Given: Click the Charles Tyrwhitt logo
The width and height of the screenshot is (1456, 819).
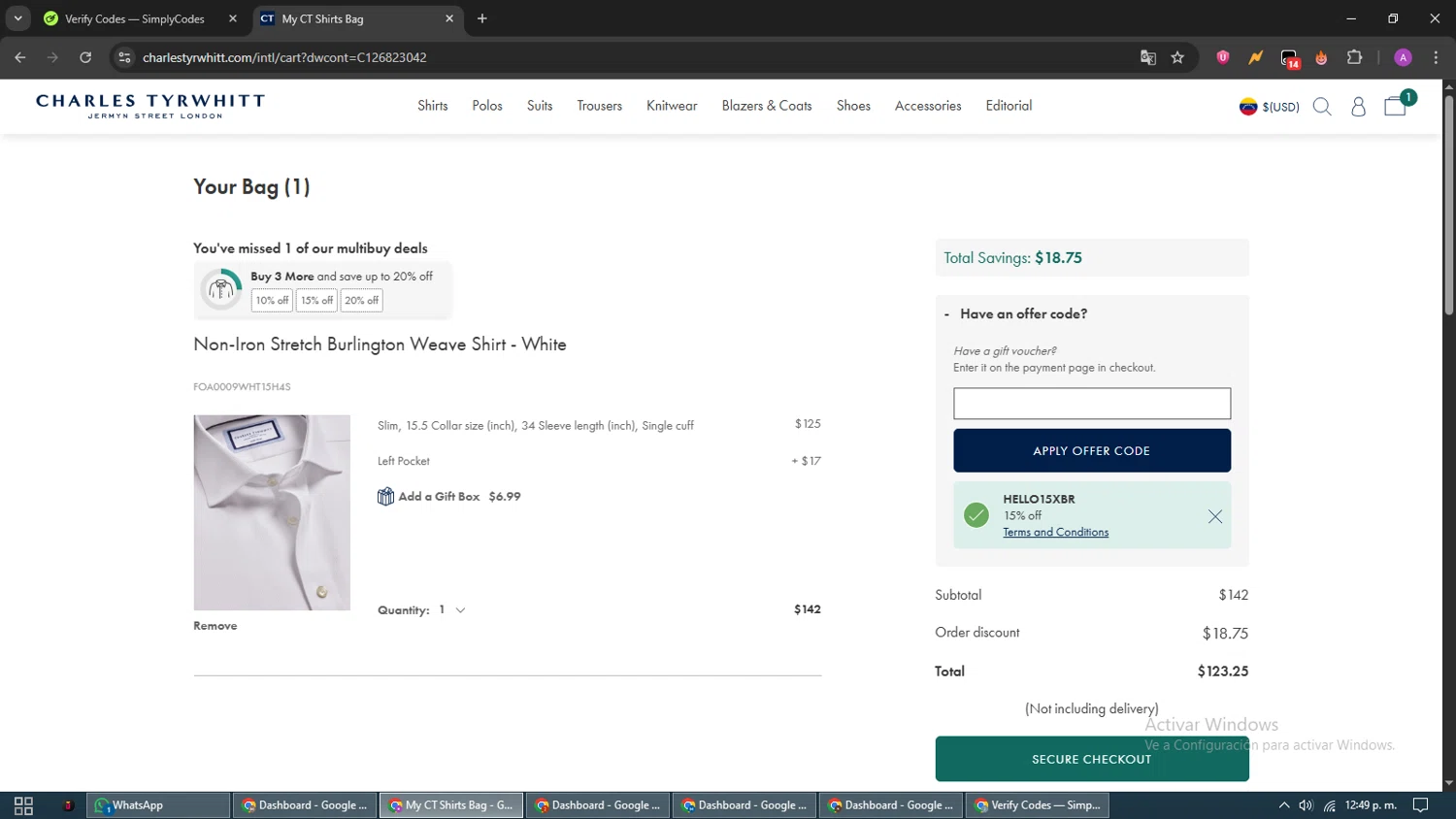Looking at the screenshot, I should point(150,106).
